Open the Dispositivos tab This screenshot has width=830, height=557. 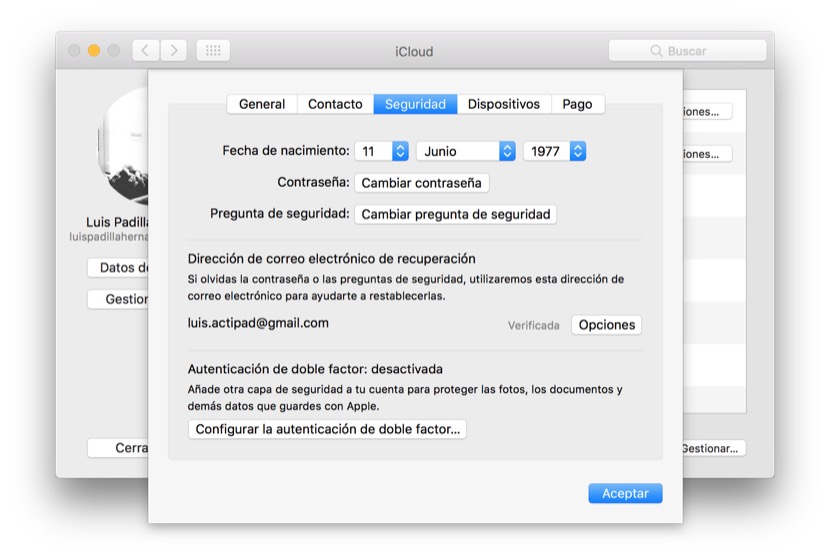tap(504, 104)
